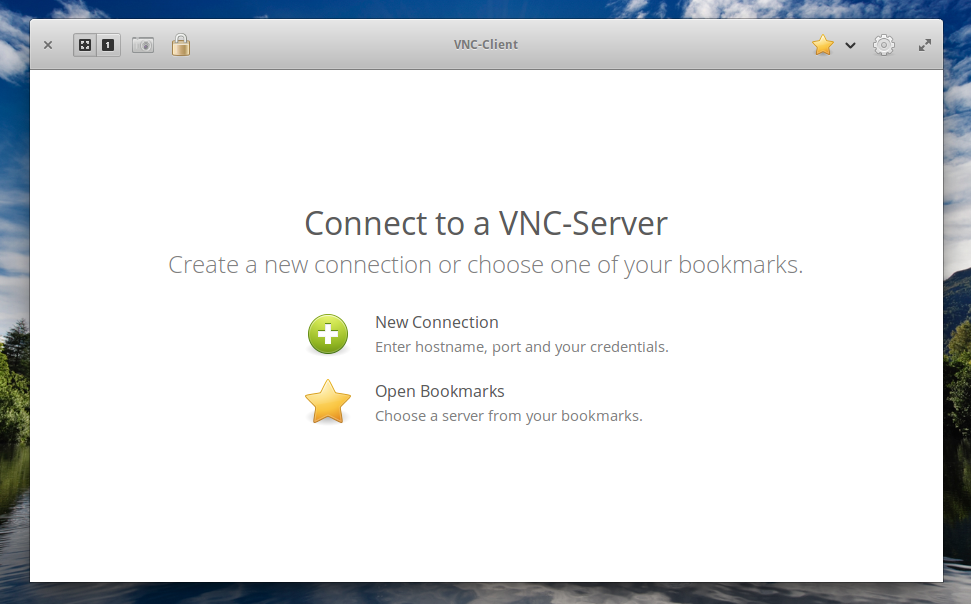Click 'Enter hostname, port and your credentials' text
The width and height of the screenshot is (971, 604).
[x=521, y=347]
